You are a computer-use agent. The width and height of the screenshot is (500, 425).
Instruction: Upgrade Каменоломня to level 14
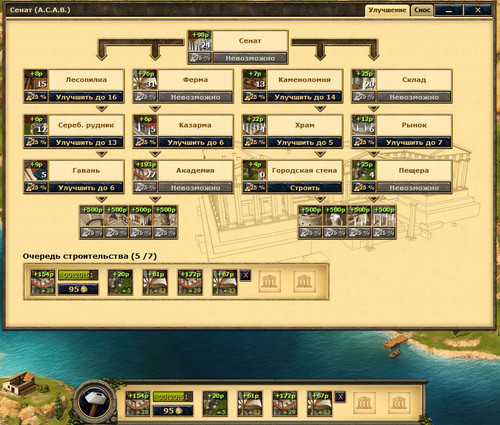pos(305,97)
